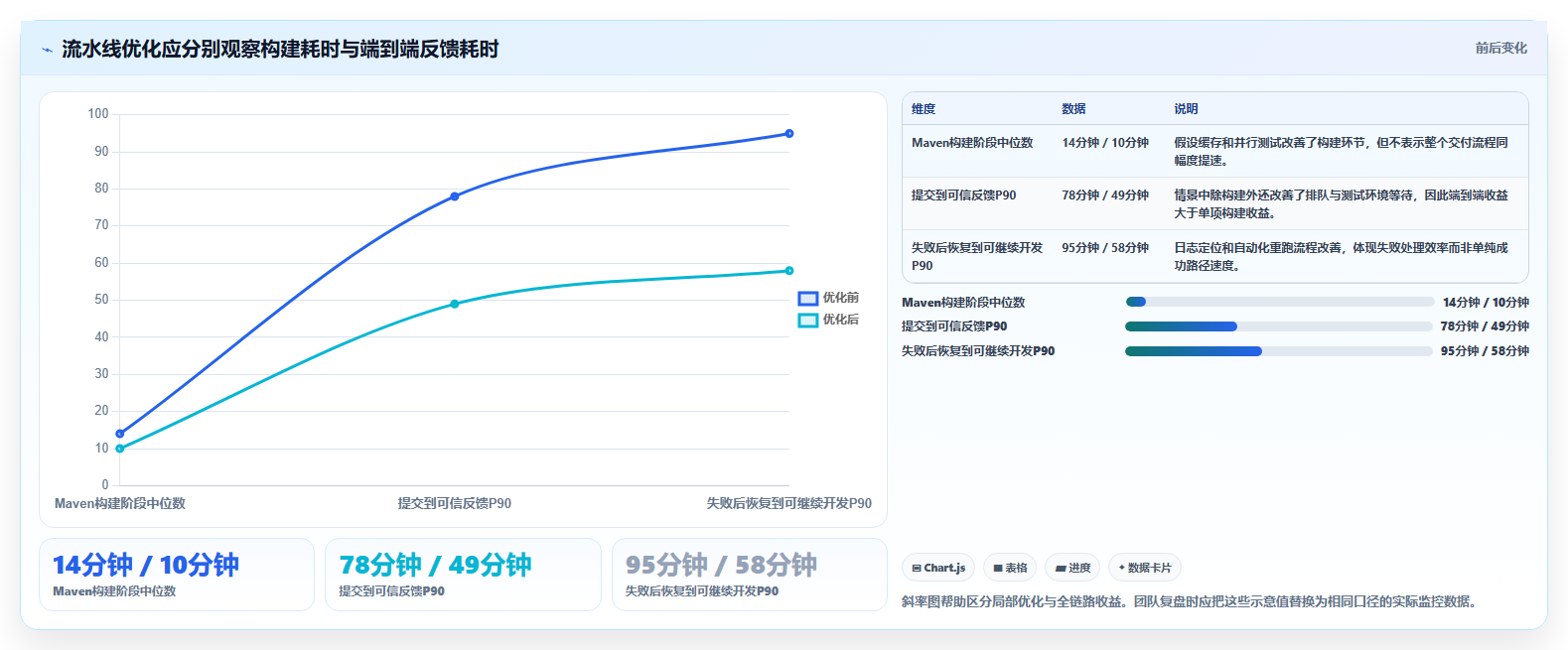
Task: Click y-axis tick label 100
Action: click(98, 114)
